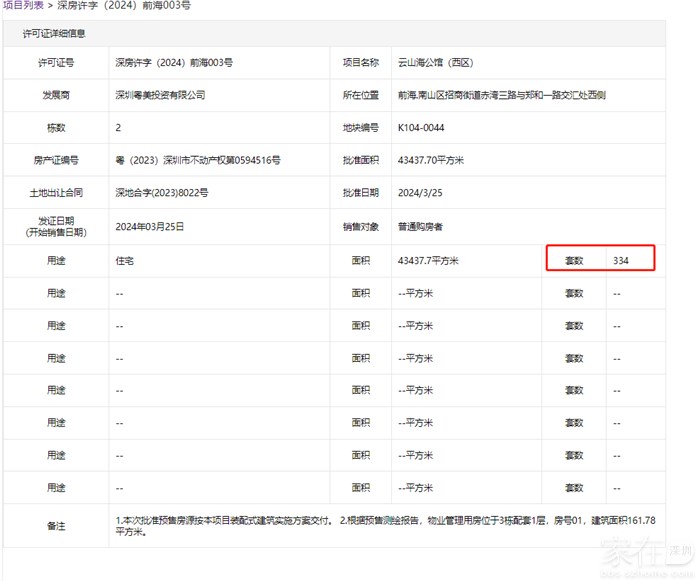
Task: Click the plot number K104-0044
Action: 421,128
